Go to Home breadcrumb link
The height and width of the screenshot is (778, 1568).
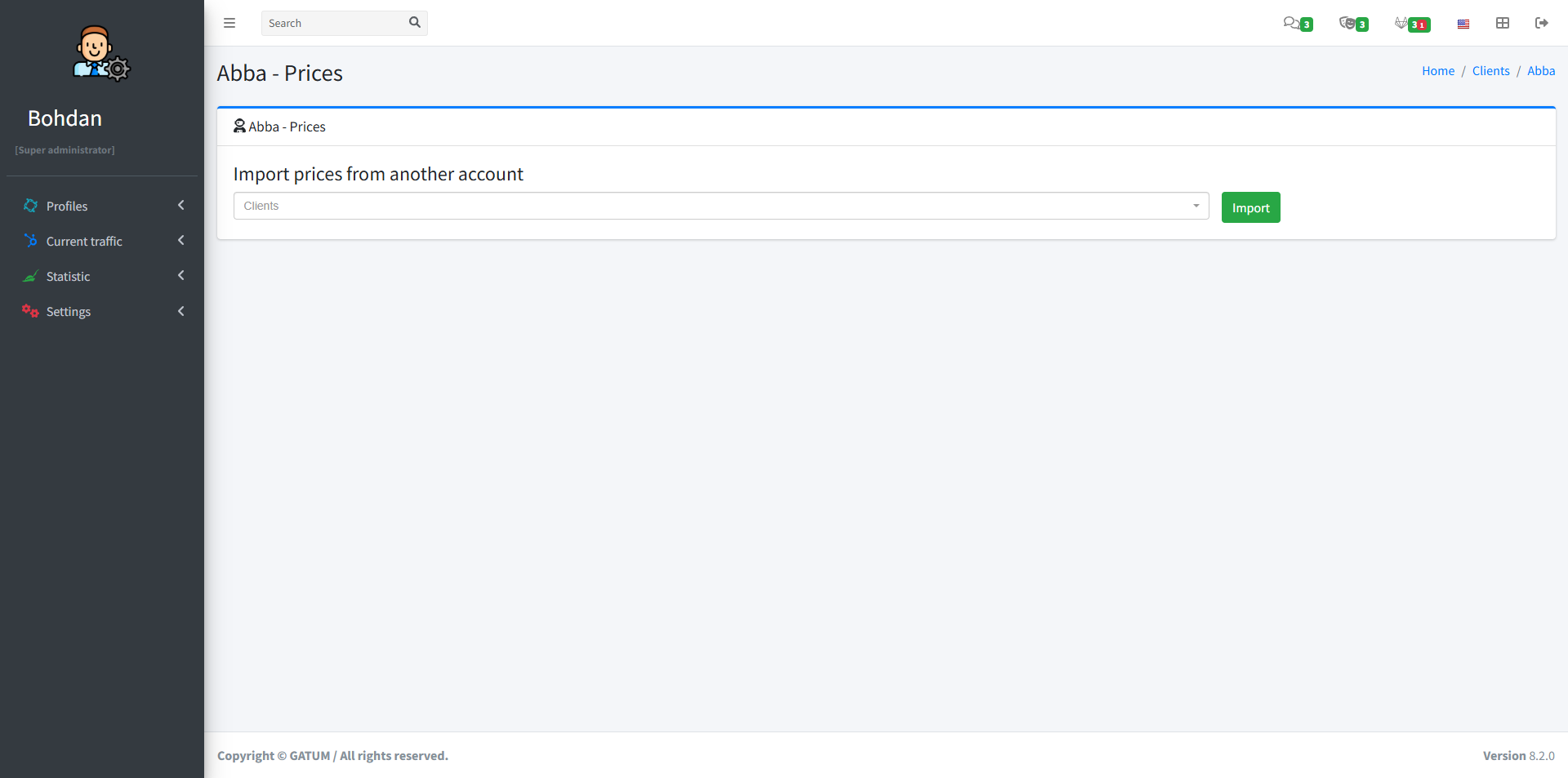(1437, 71)
